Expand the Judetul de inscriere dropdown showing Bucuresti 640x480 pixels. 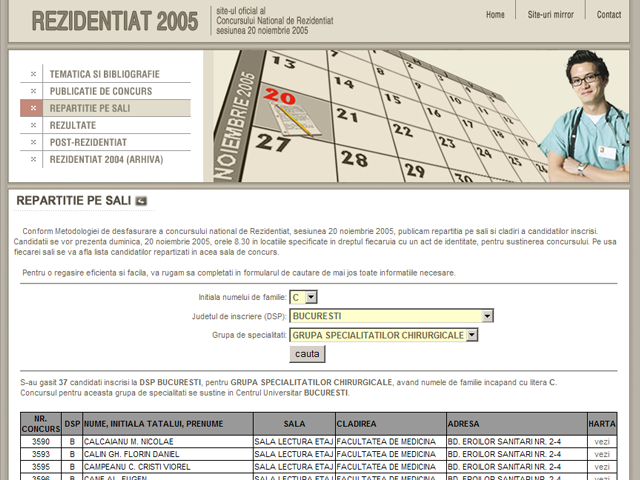tap(487, 316)
